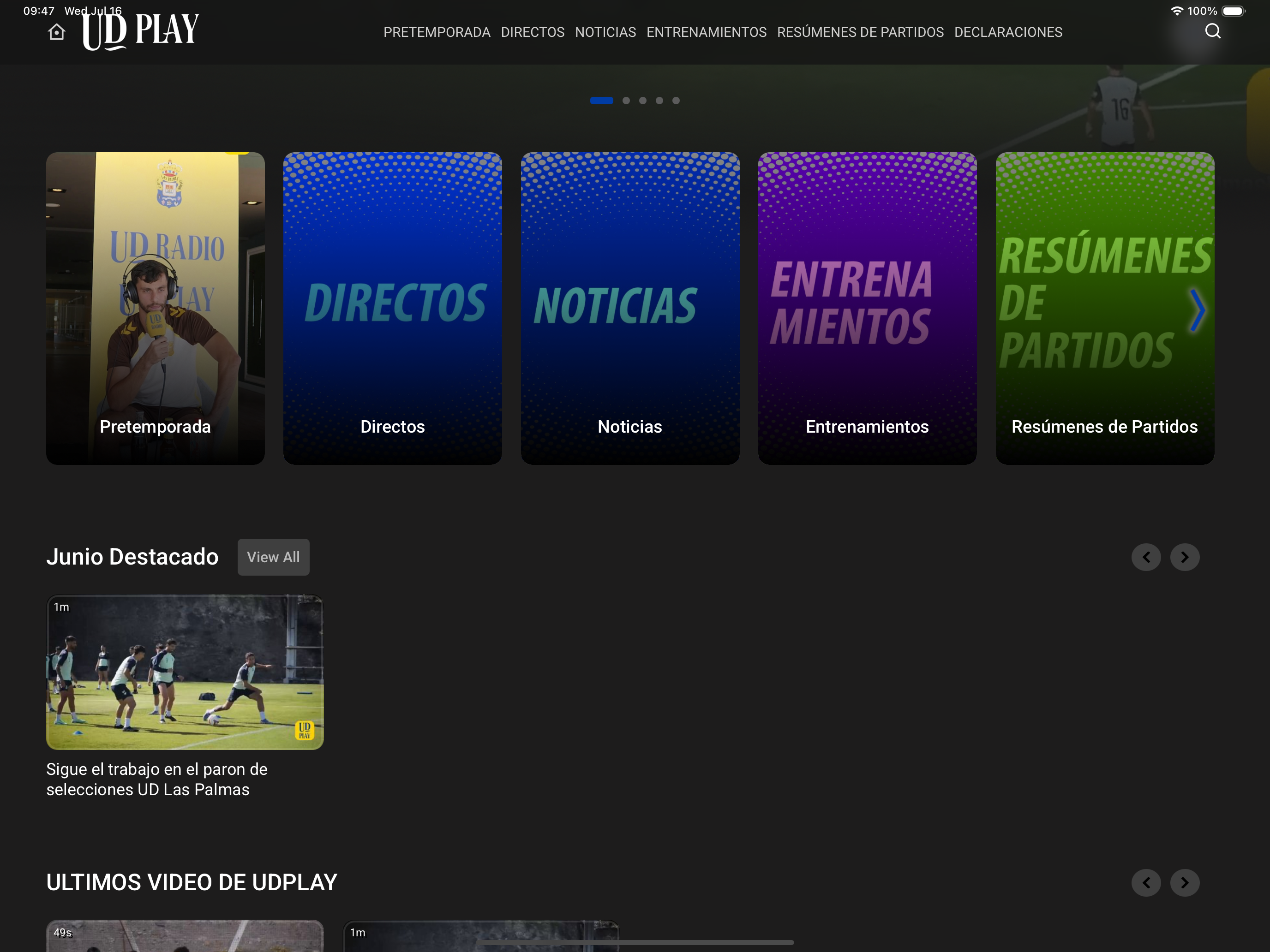The image size is (1270, 952).
Task: Open title 'Sigue el trabajo en el paron'
Action: coord(157,779)
